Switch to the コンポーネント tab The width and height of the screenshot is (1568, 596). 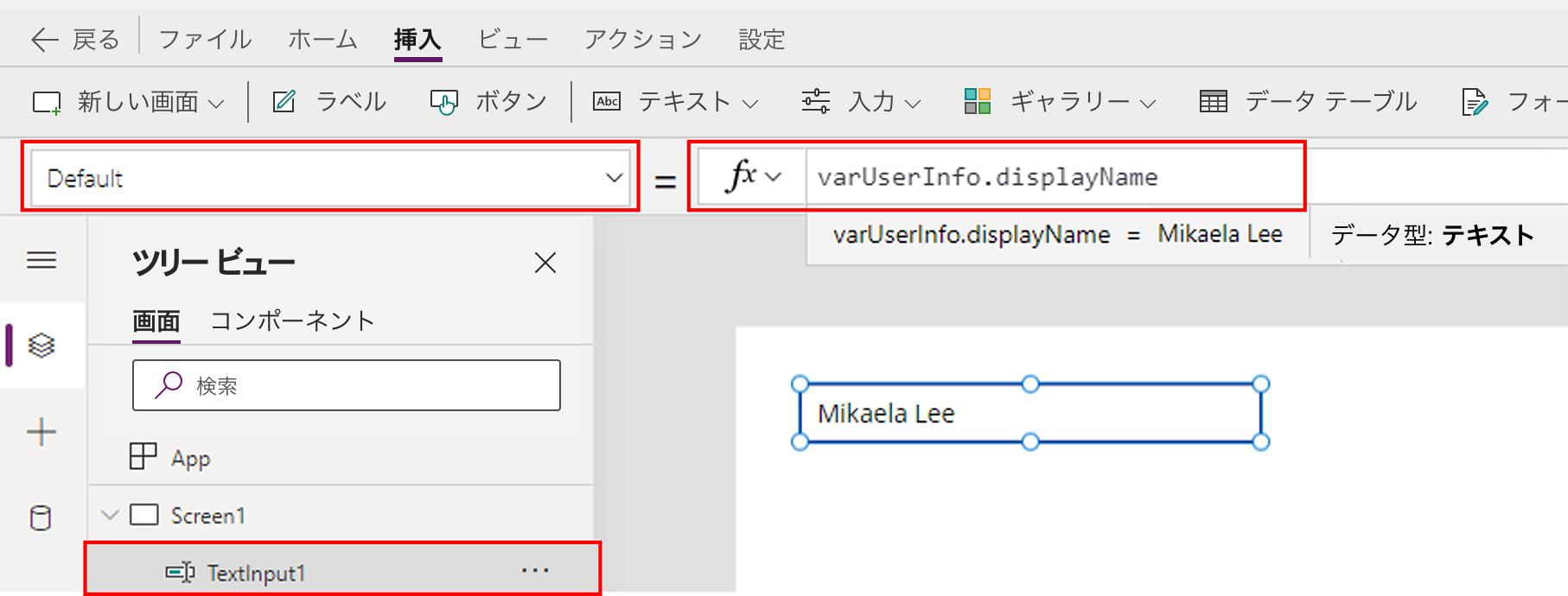click(x=292, y=321)
